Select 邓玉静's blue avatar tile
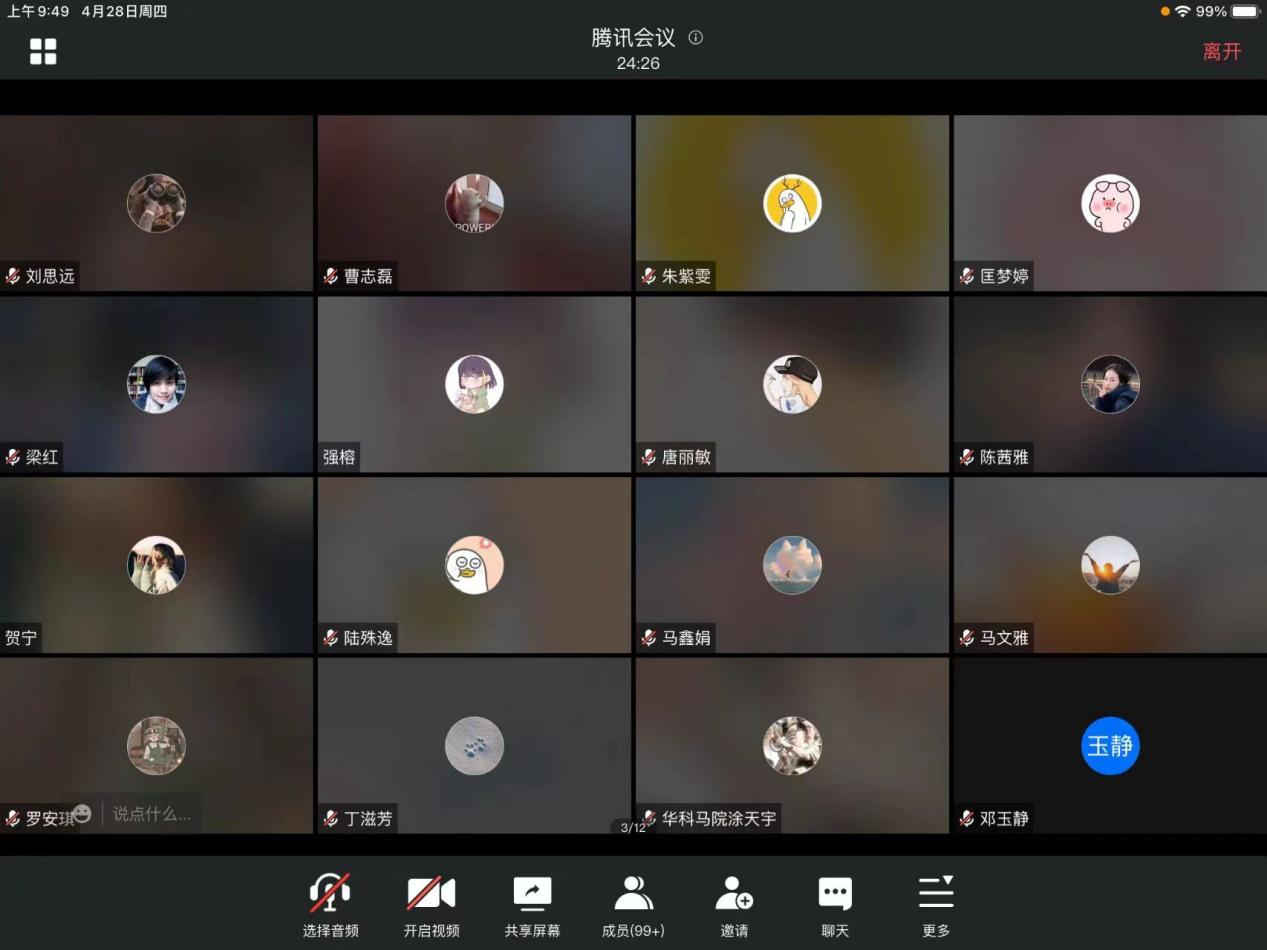1267x950 pixels. pyautogui.click(x=1110, y=746)
